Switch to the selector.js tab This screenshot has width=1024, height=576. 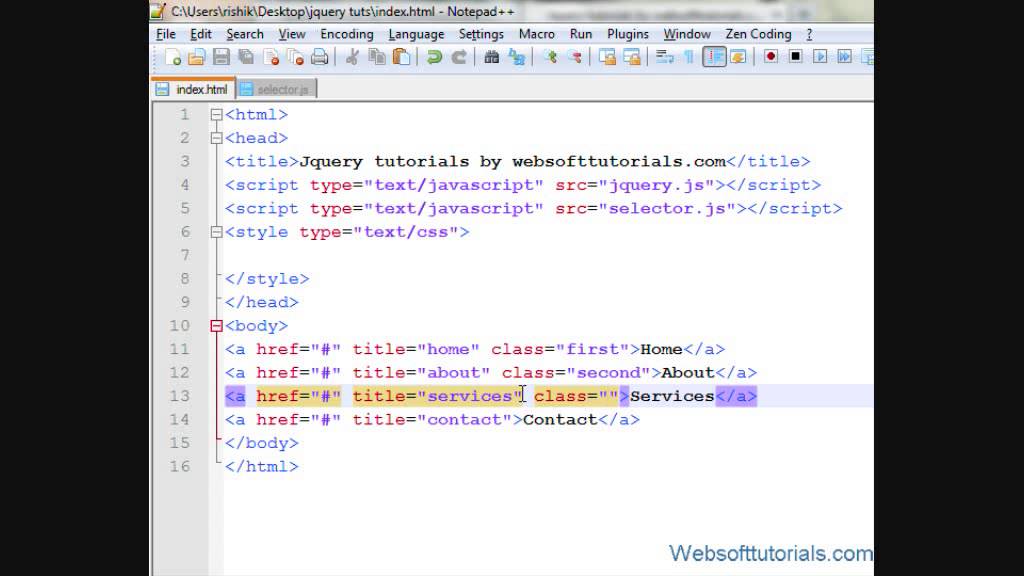pyautogui.click(x=276, y=89)
